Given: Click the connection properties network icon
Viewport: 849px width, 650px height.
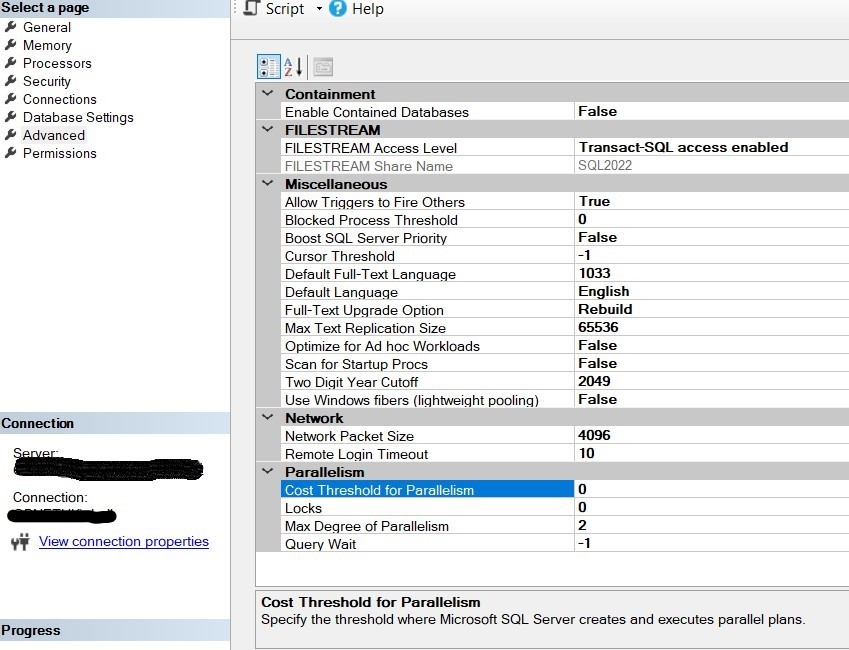Looking at the screenshot, I should pos(20,542).
